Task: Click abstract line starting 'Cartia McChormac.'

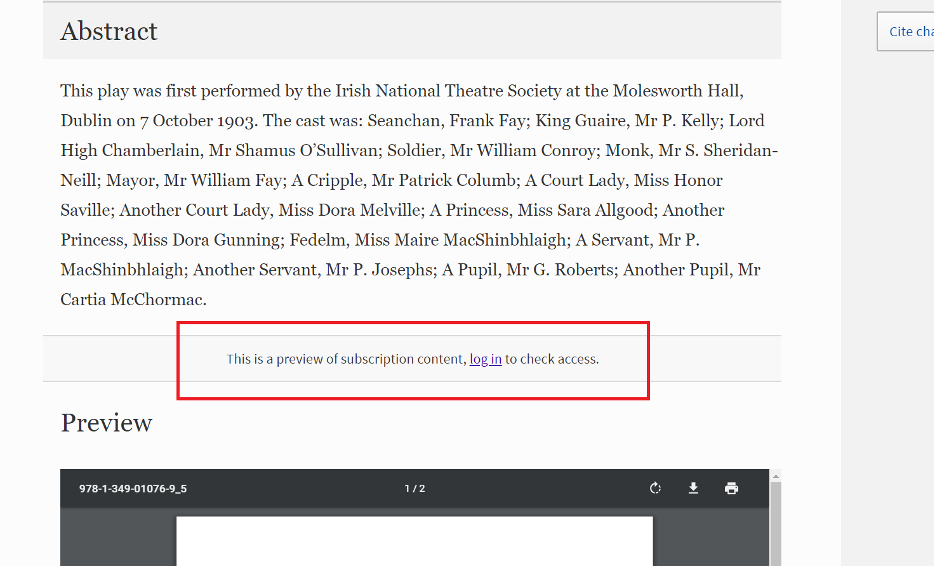Action: 133,299
